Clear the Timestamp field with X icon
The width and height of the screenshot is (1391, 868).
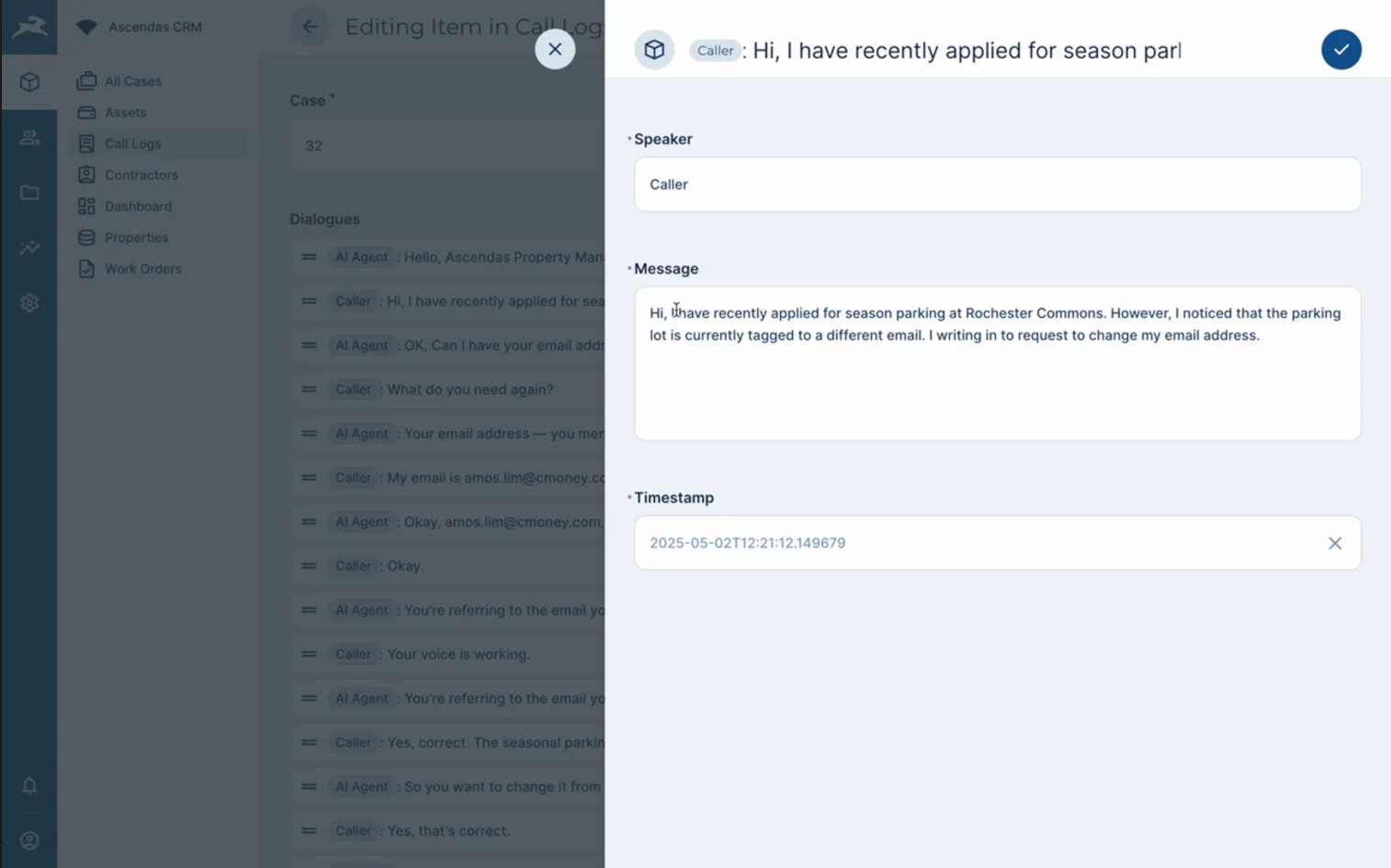pyautogui.click(x=1335, y=543)
